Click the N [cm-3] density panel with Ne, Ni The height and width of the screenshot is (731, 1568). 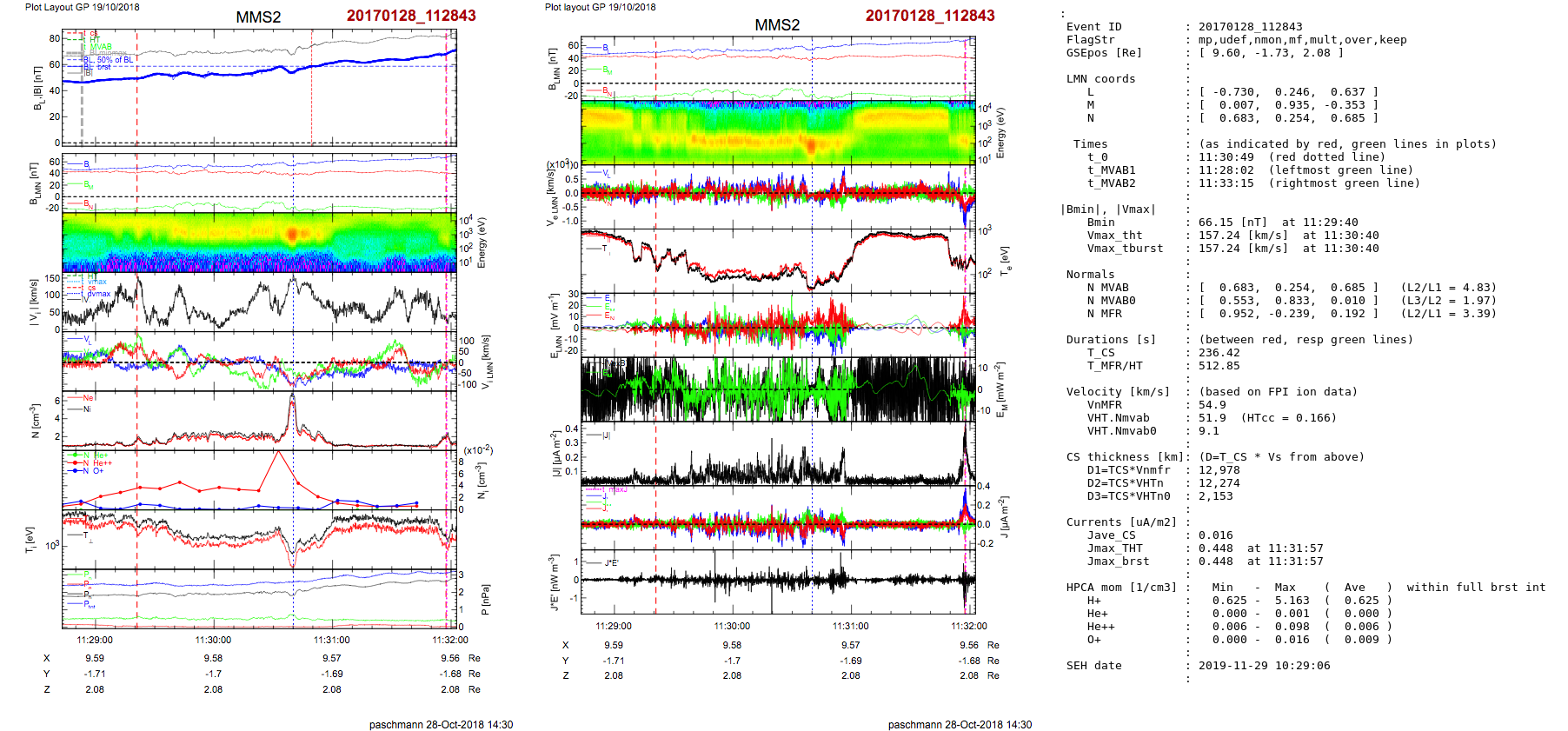tap(259, 420)
